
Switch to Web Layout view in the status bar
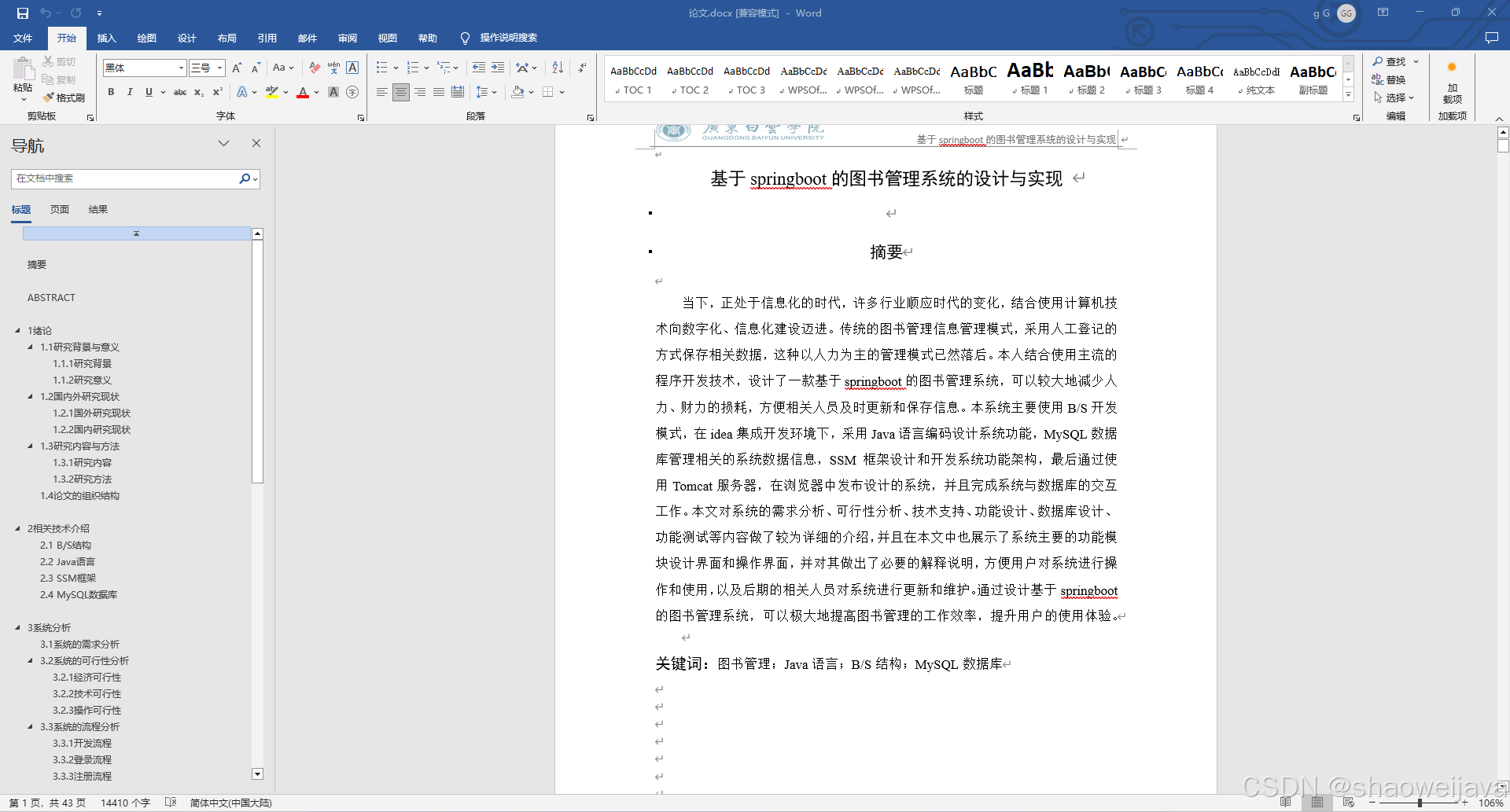[x=1348, y=803]
